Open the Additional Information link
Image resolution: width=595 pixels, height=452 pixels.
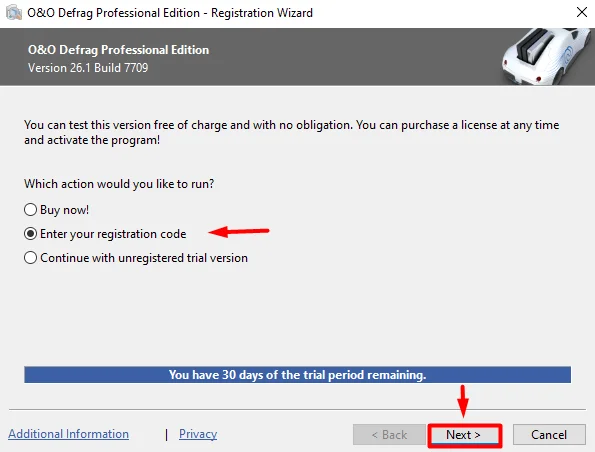(69, 434)
